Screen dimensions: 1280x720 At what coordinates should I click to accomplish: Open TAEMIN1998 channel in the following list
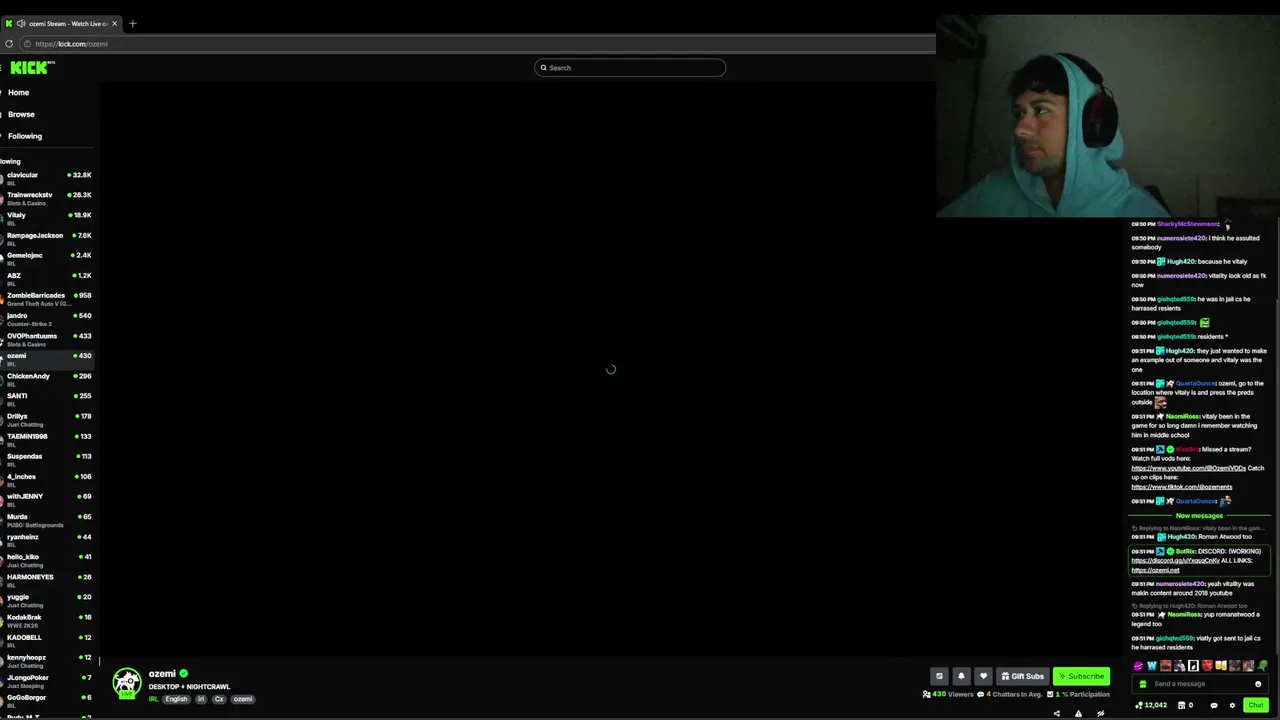click(48, 439)
